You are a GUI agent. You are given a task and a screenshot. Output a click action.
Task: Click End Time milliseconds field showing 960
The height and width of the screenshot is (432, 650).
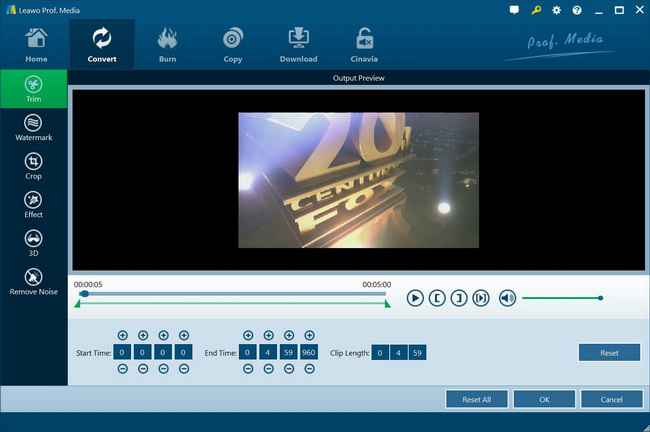pyautogui.click(x=309, y=352)
